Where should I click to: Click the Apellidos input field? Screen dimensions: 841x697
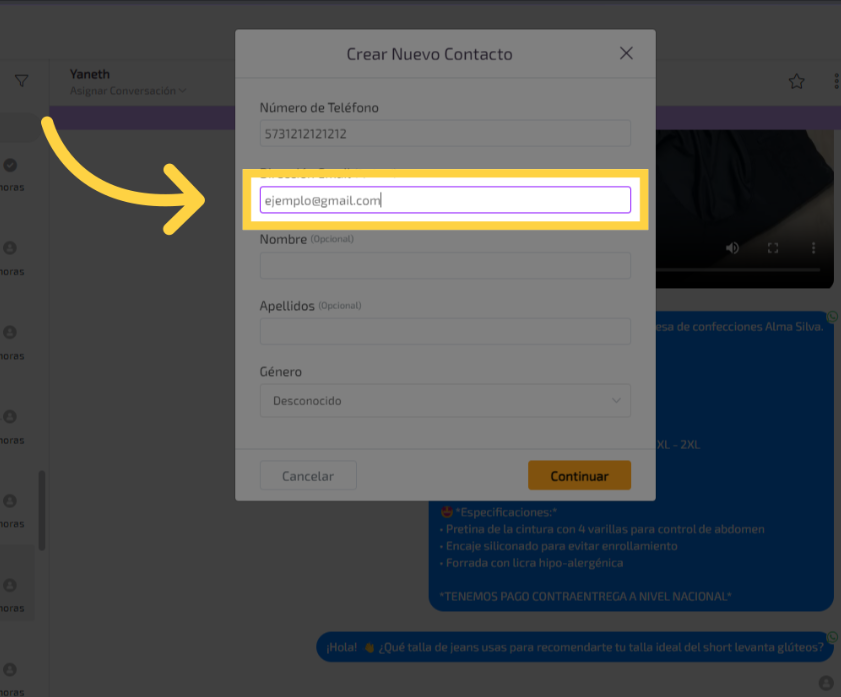pyautogui.click(x=444, y=332)
